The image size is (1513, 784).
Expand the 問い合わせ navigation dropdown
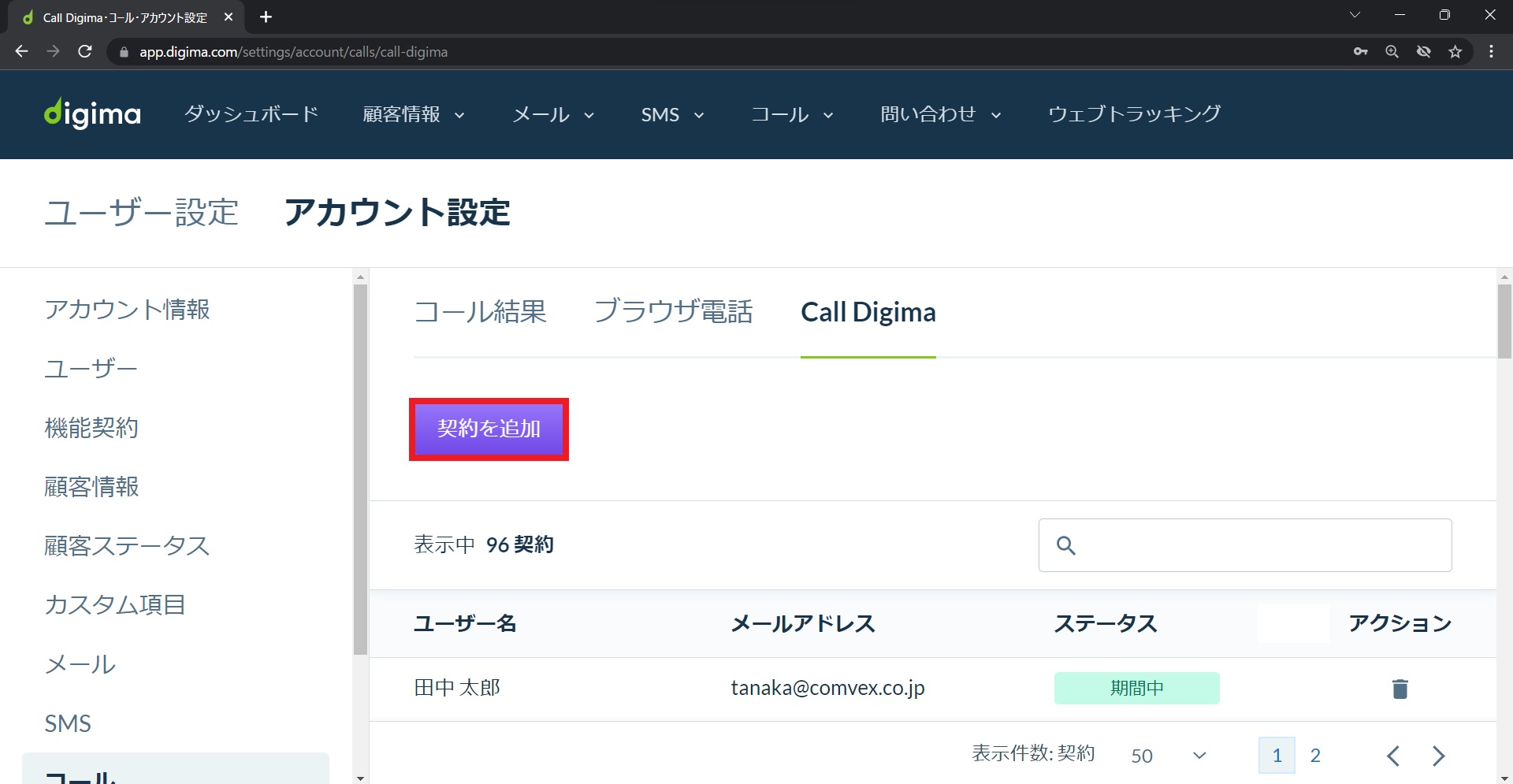[941, 114]
